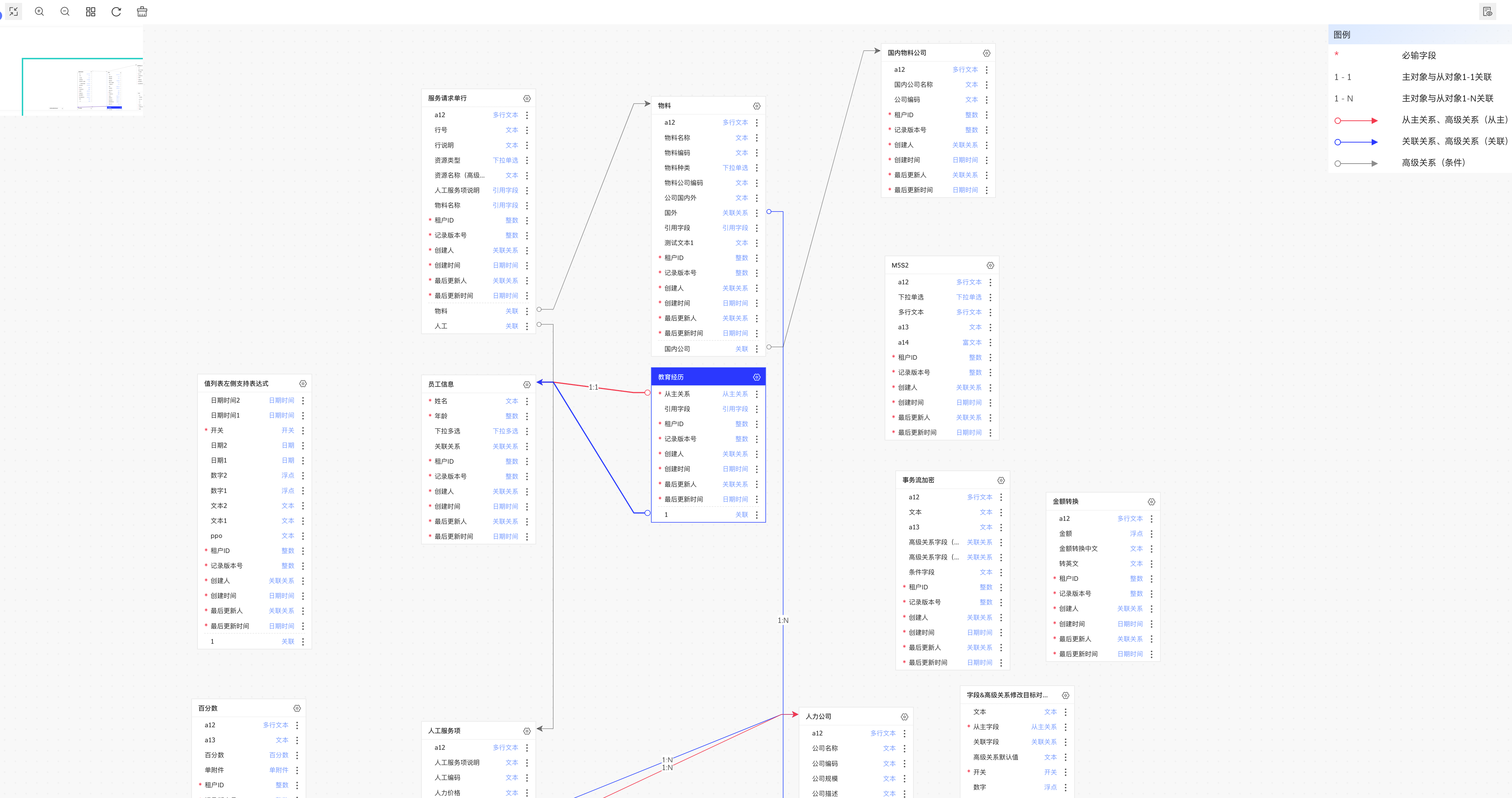This screenshot has height=798, width=1512.
Task: Click the minimap overview thumbnail
Action: tap(72, 71)
